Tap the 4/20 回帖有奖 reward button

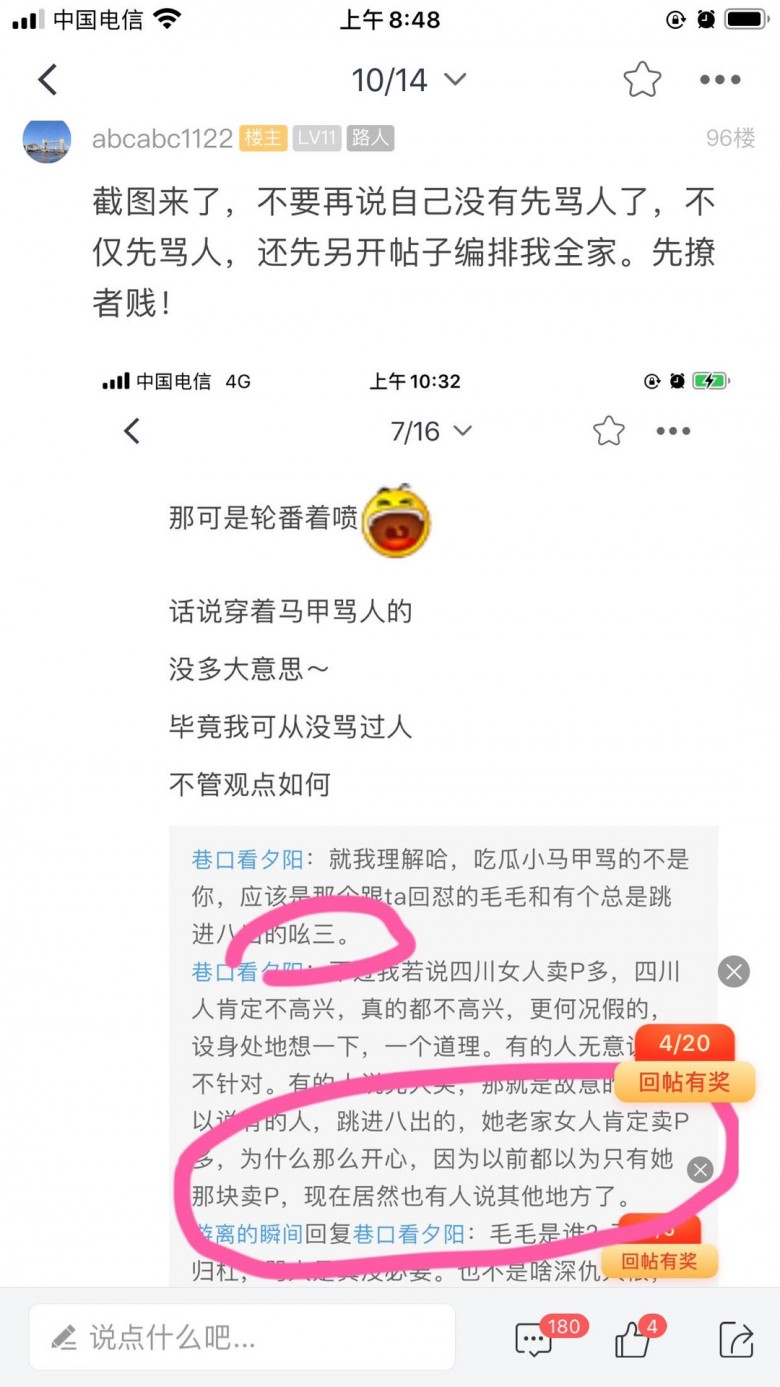(x=684, y=1063)
